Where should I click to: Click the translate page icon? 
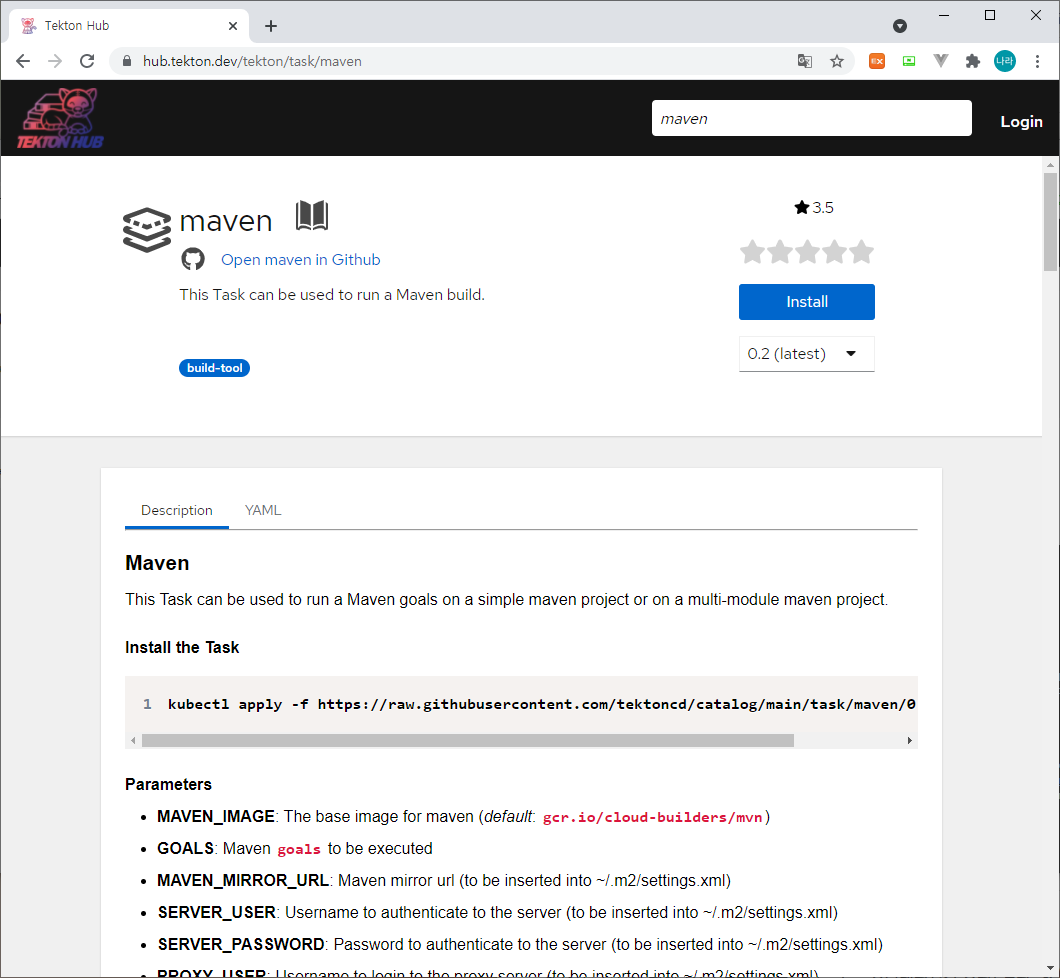(x=804, y=62)
